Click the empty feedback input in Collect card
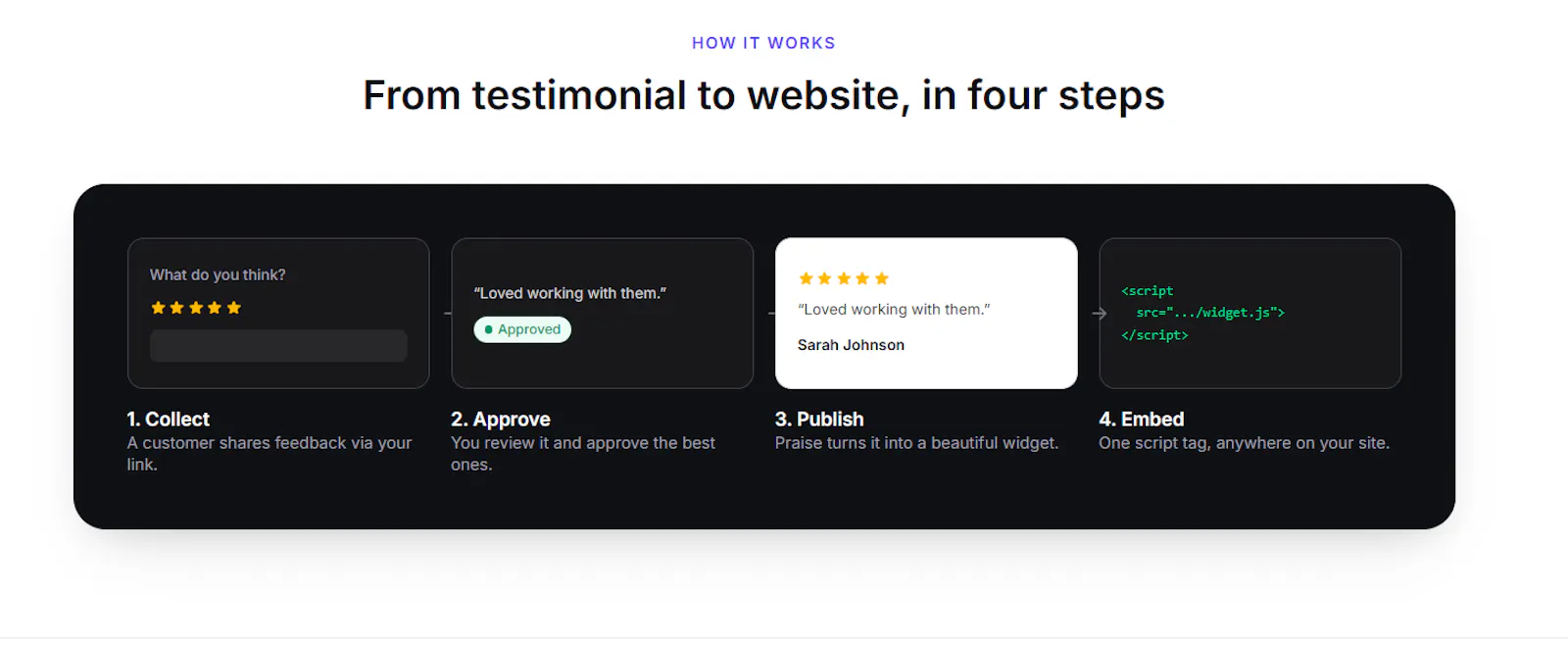Image resolution: width=1568 pixels, height=645 pixels. (278, 346)
